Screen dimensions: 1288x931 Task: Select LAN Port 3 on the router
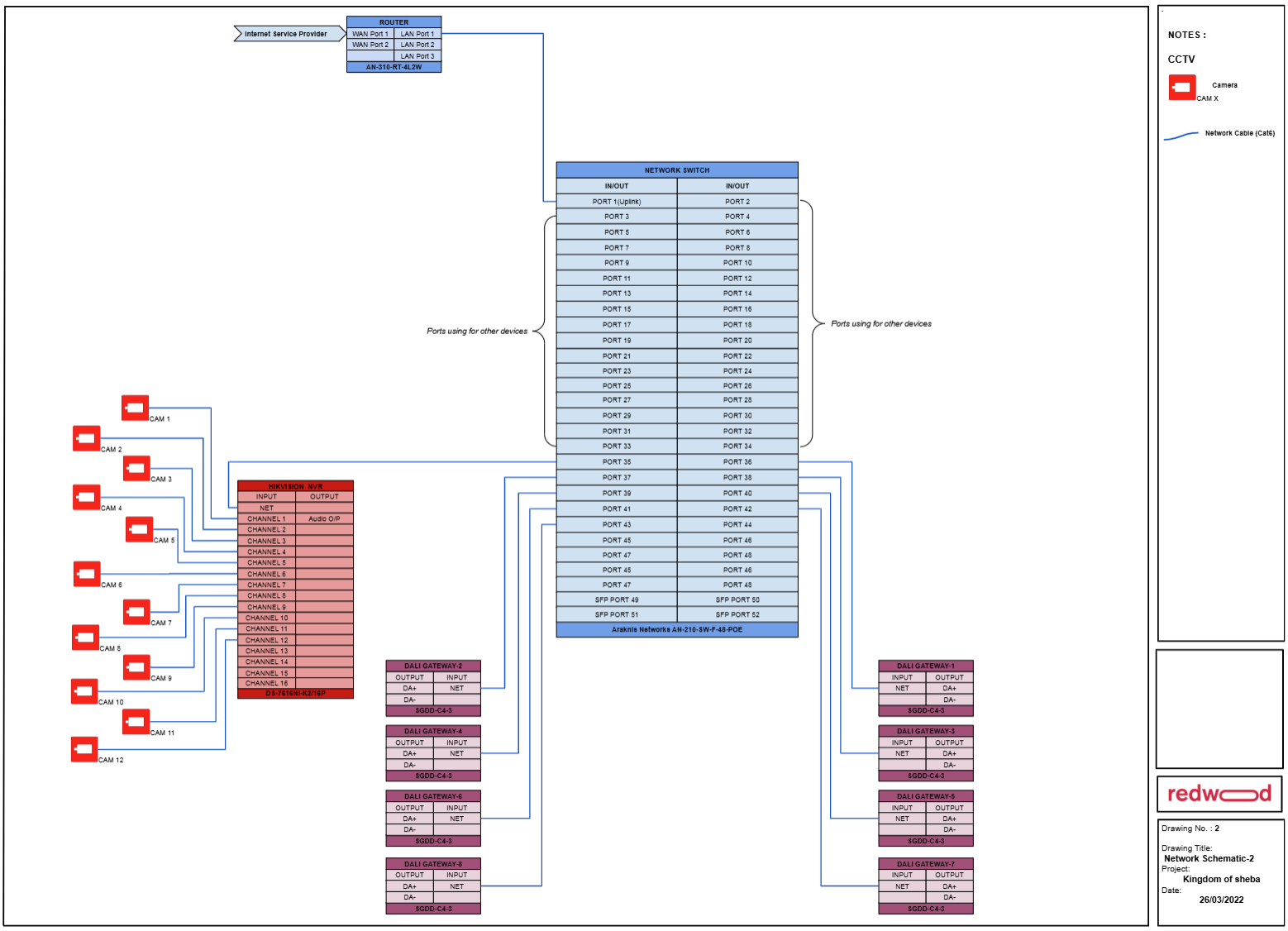[x=416, y=55]
